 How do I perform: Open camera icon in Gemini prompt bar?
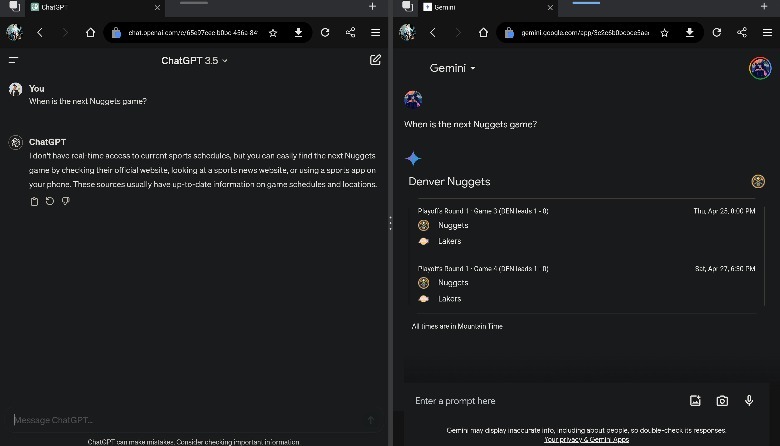[722, 401]
